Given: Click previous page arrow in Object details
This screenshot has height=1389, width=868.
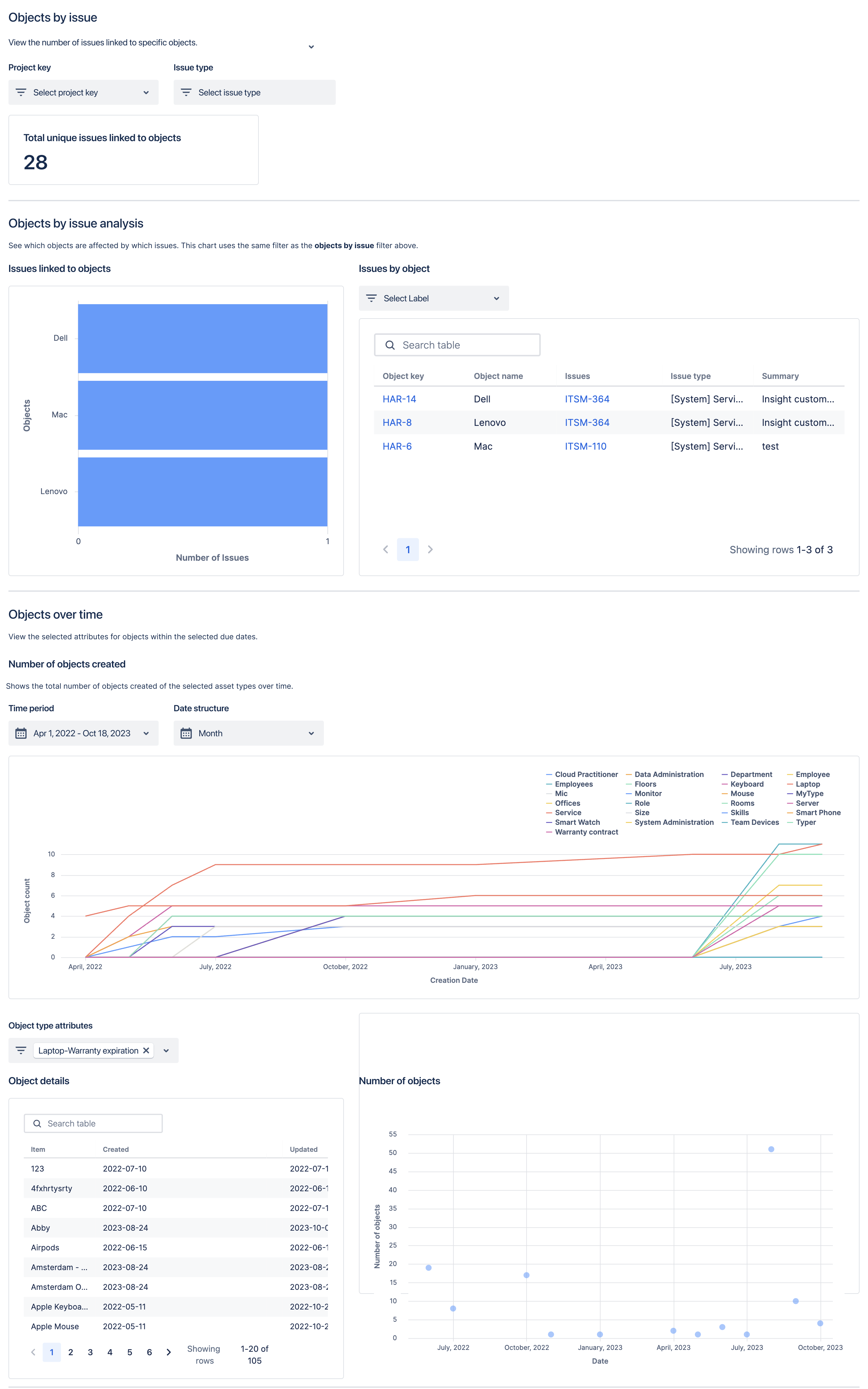Looking at the screenshot, I should [33, 1352].
